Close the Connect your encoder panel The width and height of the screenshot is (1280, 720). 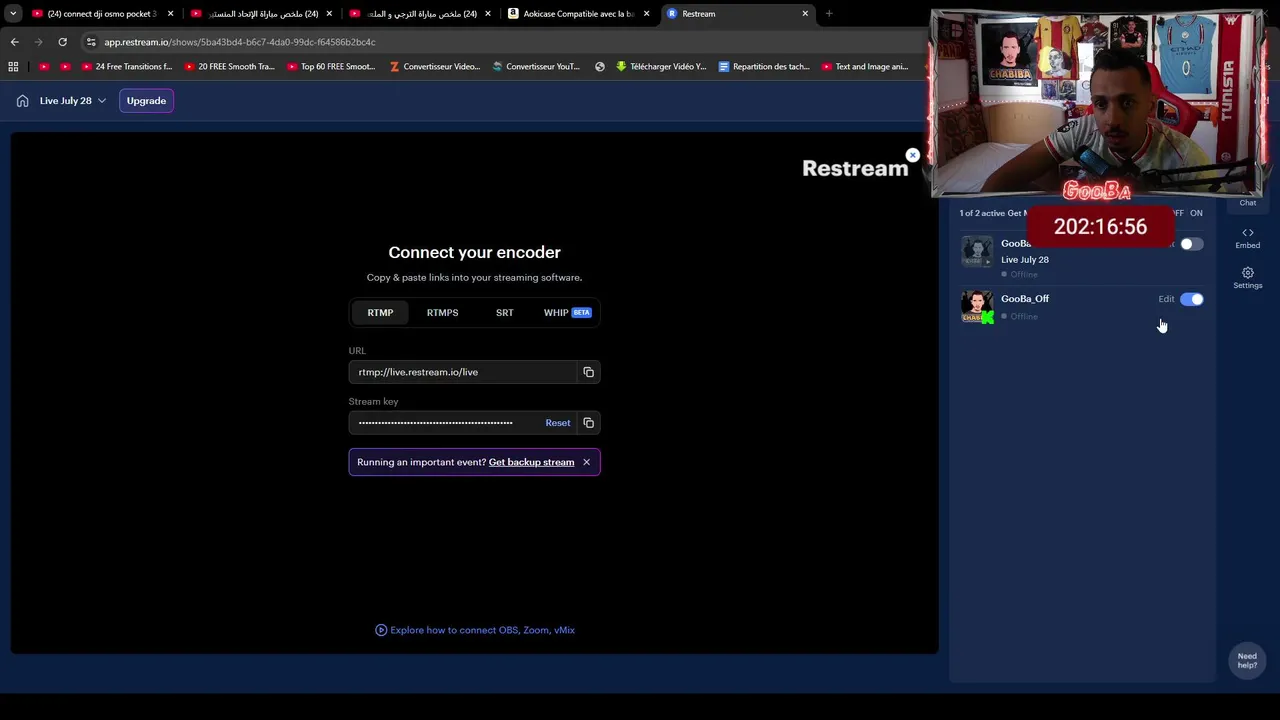coord(912,155)
